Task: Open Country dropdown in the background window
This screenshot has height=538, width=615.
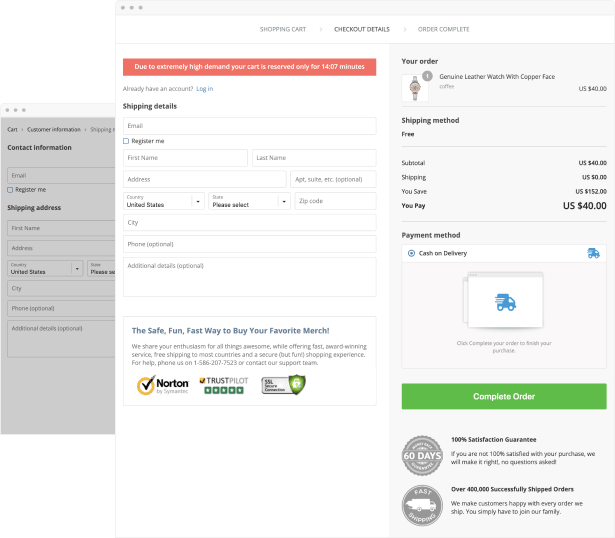Action: click(45, 268)
